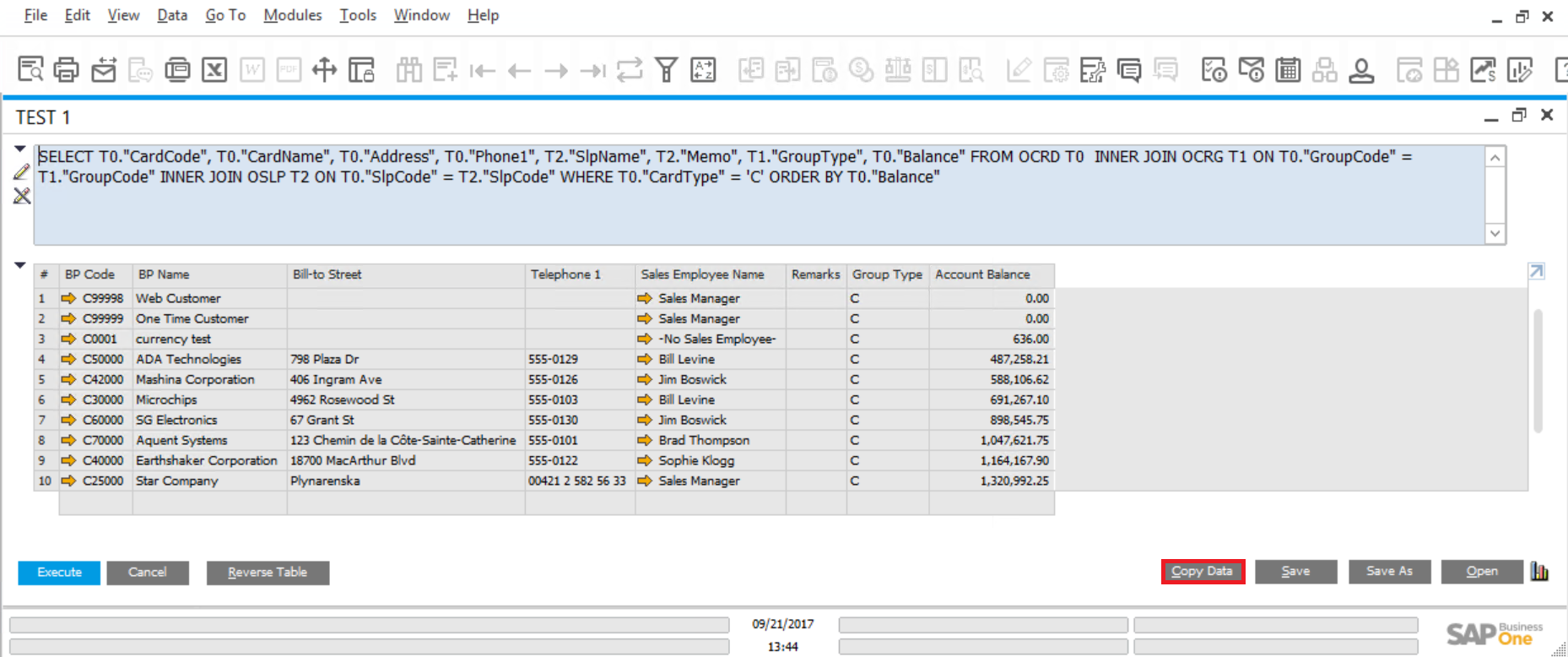
Task: Click the pencil edit icon beside the query
Action: (x=22, y=172)
